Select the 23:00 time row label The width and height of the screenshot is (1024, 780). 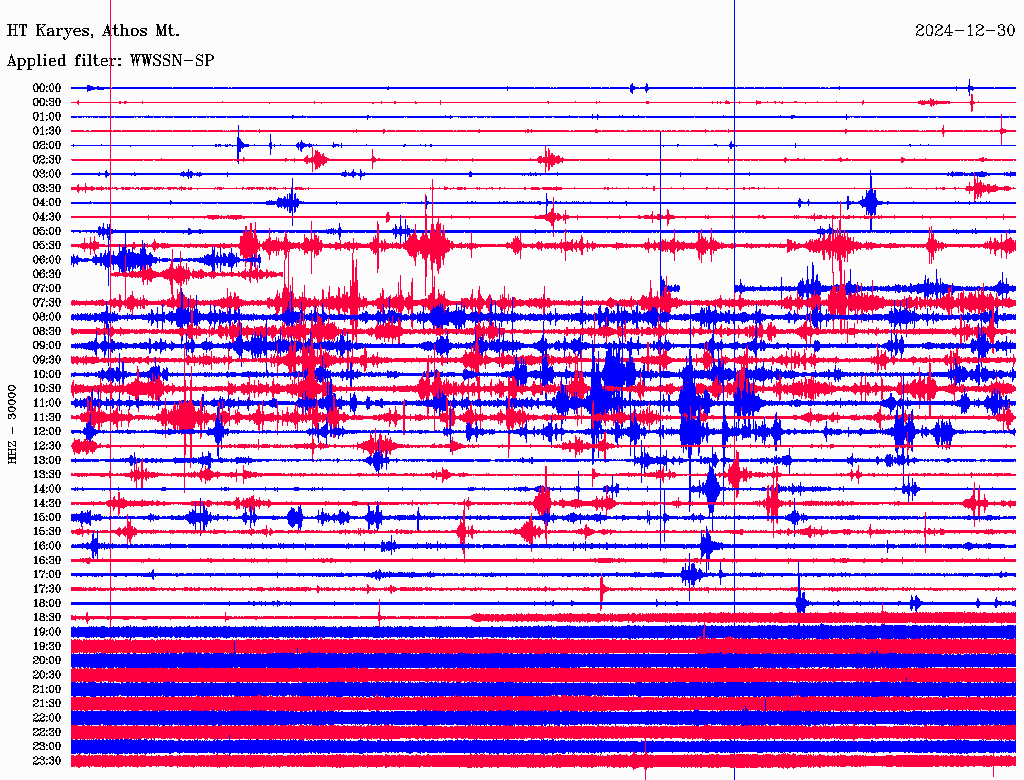pyautogui.click(x=47, y=747)
